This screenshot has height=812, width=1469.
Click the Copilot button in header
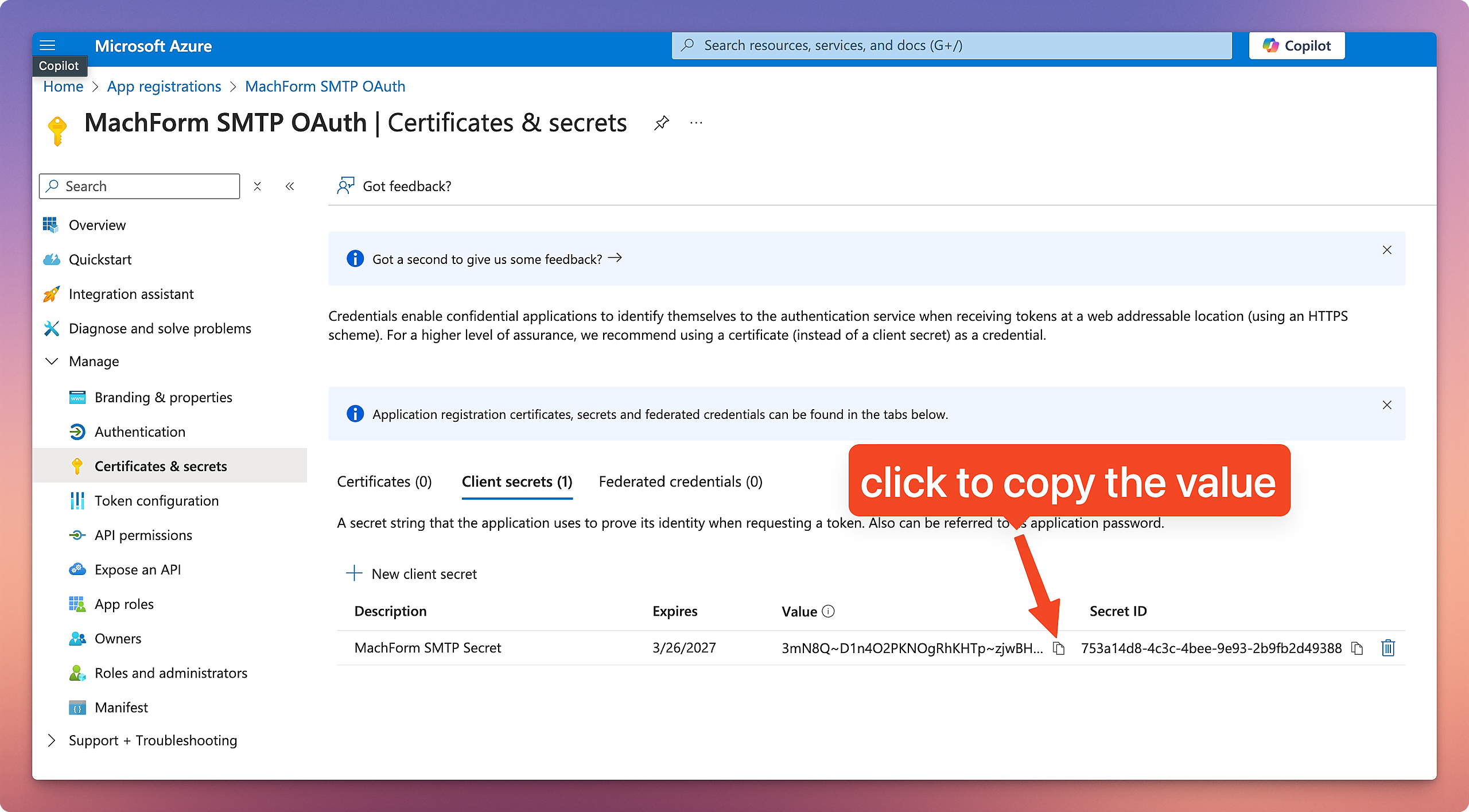coord(1296,46)
